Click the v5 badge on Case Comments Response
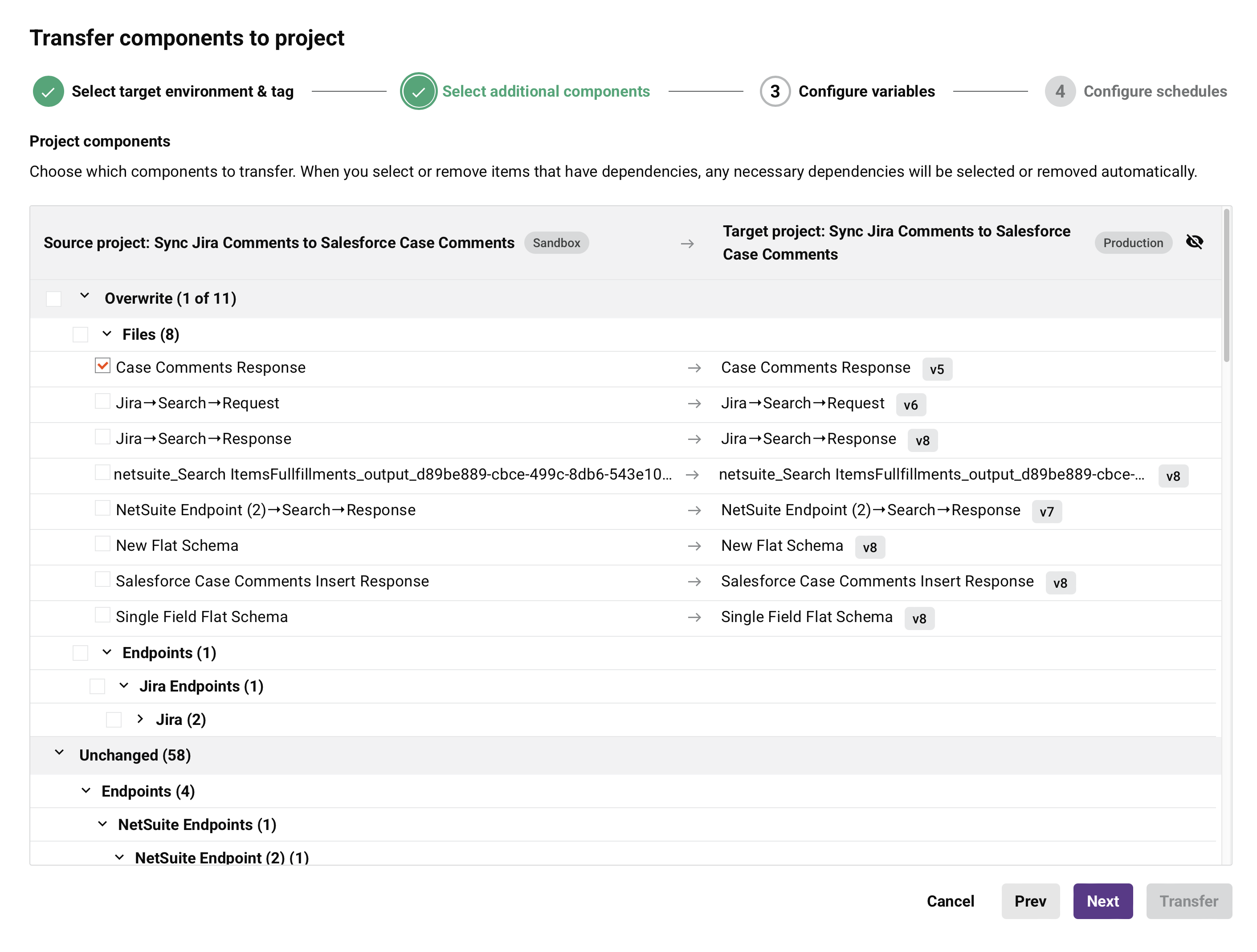Viewport: 1257px width, 952px height. [936, 369]
